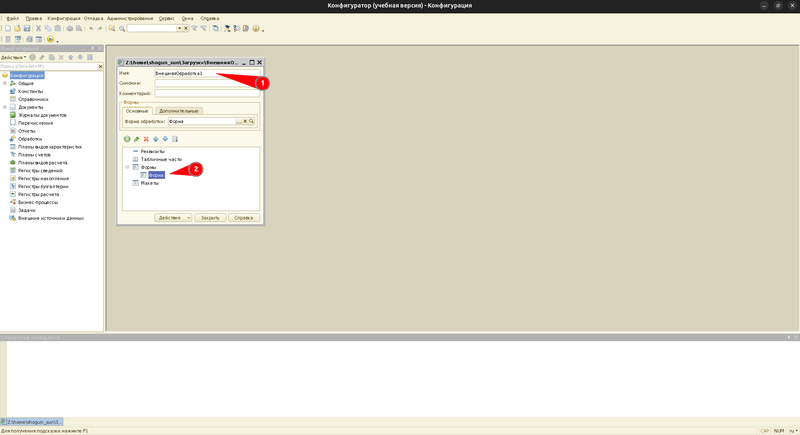Click the blue move-down arrow in the dialog toolbar
This screenshot has width=800, height=435.
point(165,139)
